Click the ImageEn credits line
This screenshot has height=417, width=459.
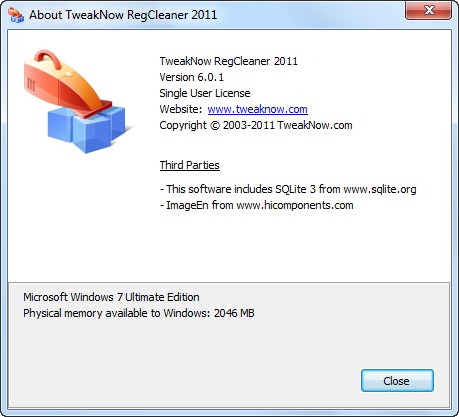(x=257, y=205)
